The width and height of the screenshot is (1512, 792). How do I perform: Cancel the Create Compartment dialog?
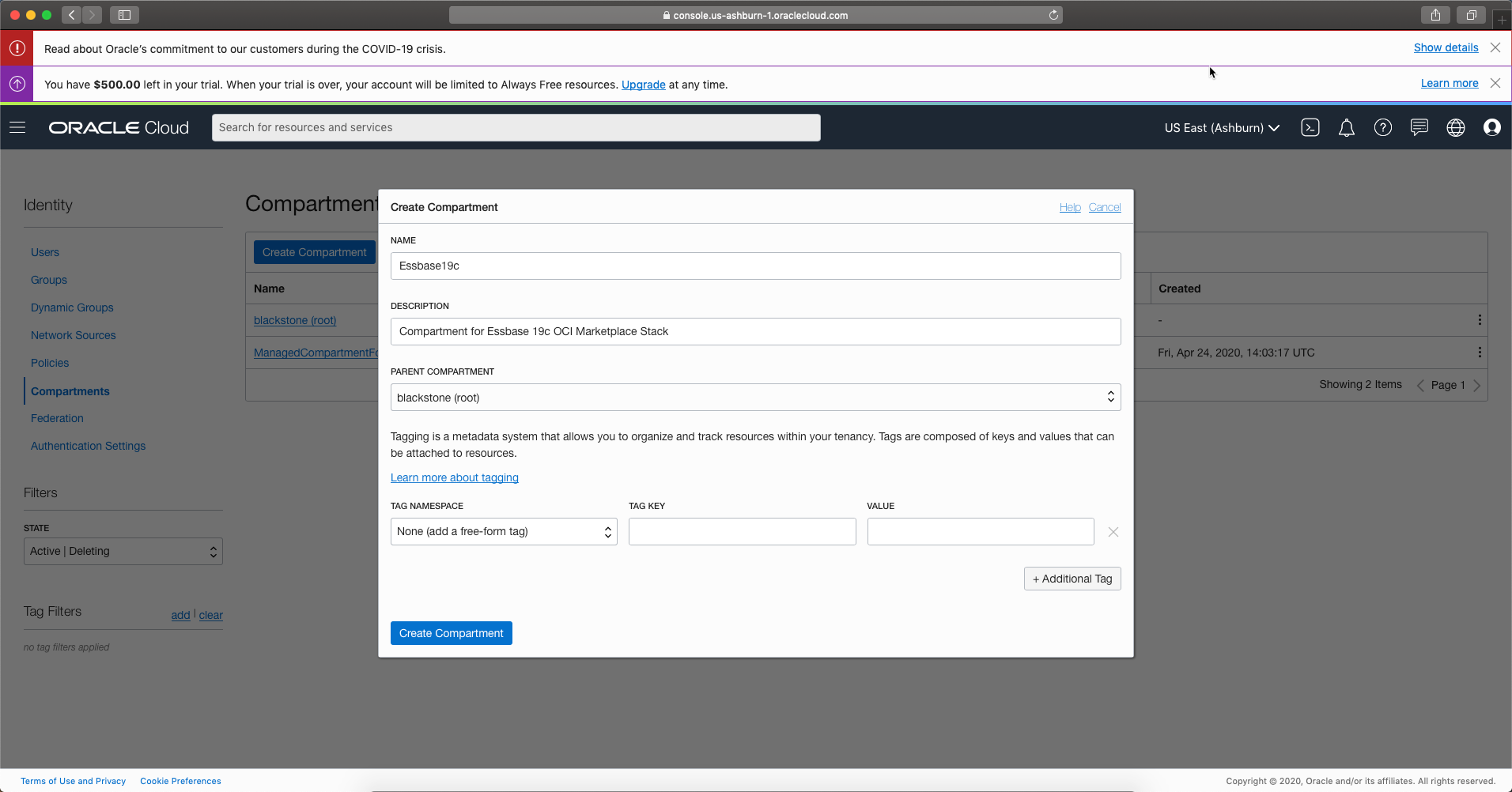coord(1104,207)
